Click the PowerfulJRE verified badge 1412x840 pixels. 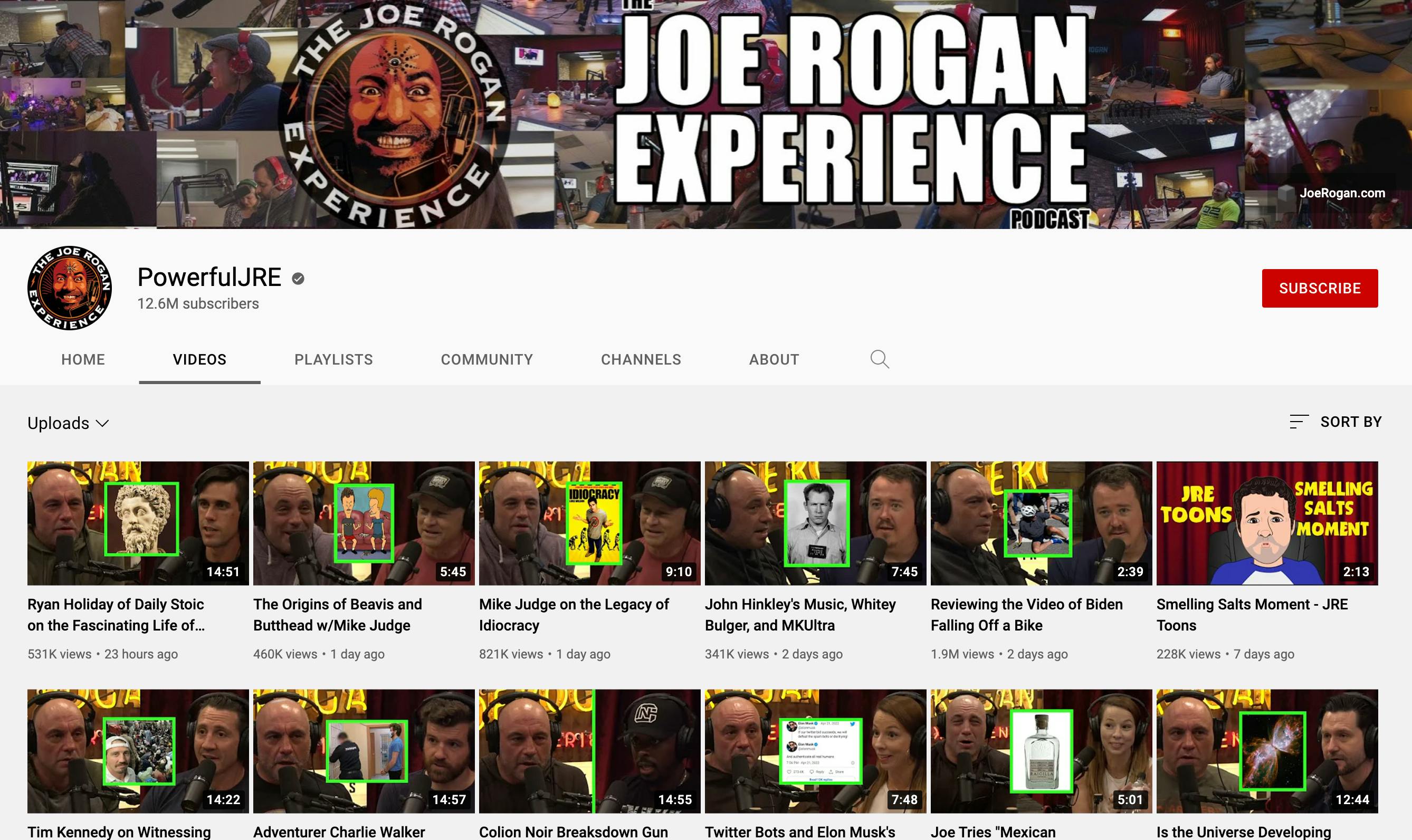[298, 278]
